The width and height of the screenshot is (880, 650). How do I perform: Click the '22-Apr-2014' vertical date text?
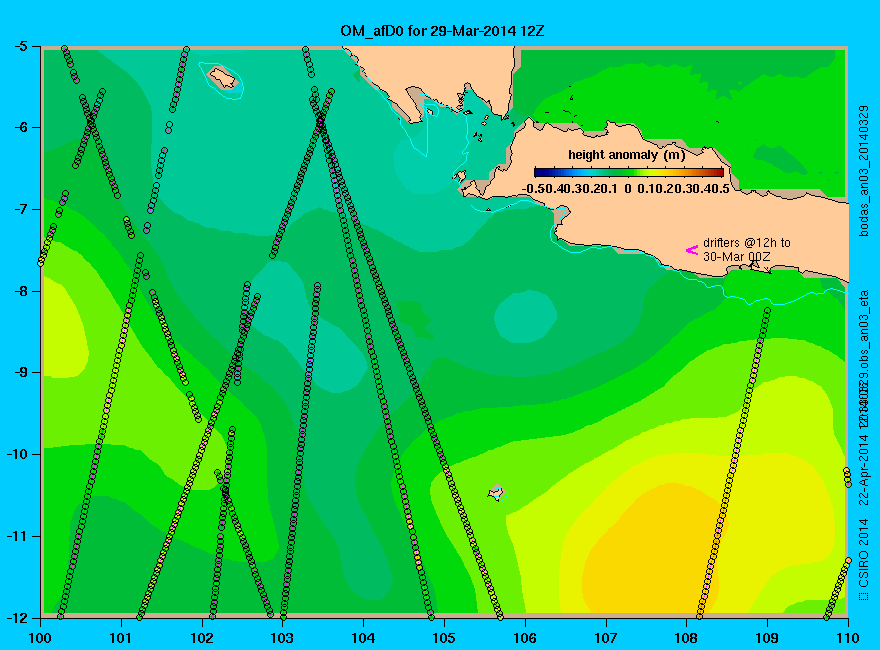[x=864, y=469]
